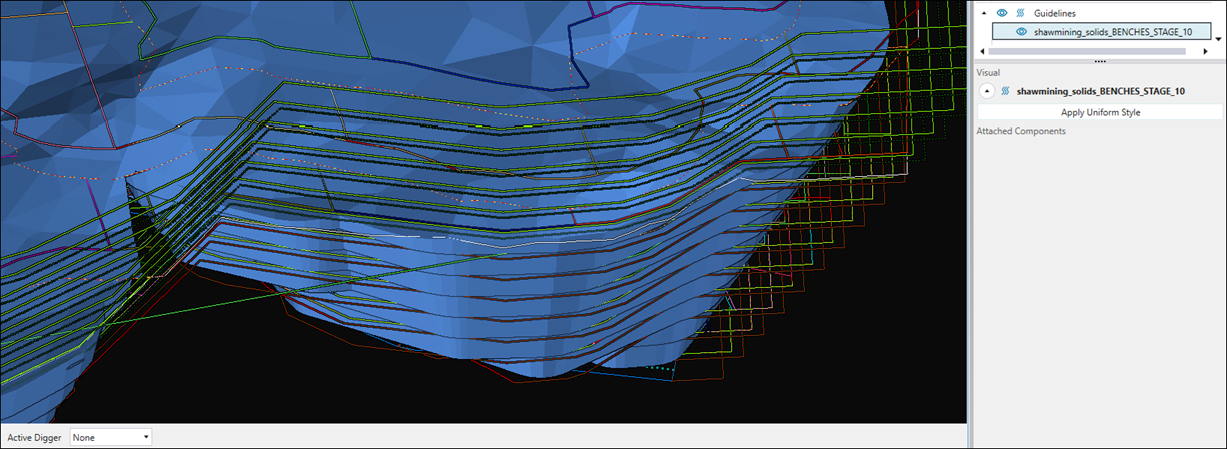
Task: Click the bold shawmining_solids_BENCHES_STAGE_10 heading
Action: coord(1100,91)
